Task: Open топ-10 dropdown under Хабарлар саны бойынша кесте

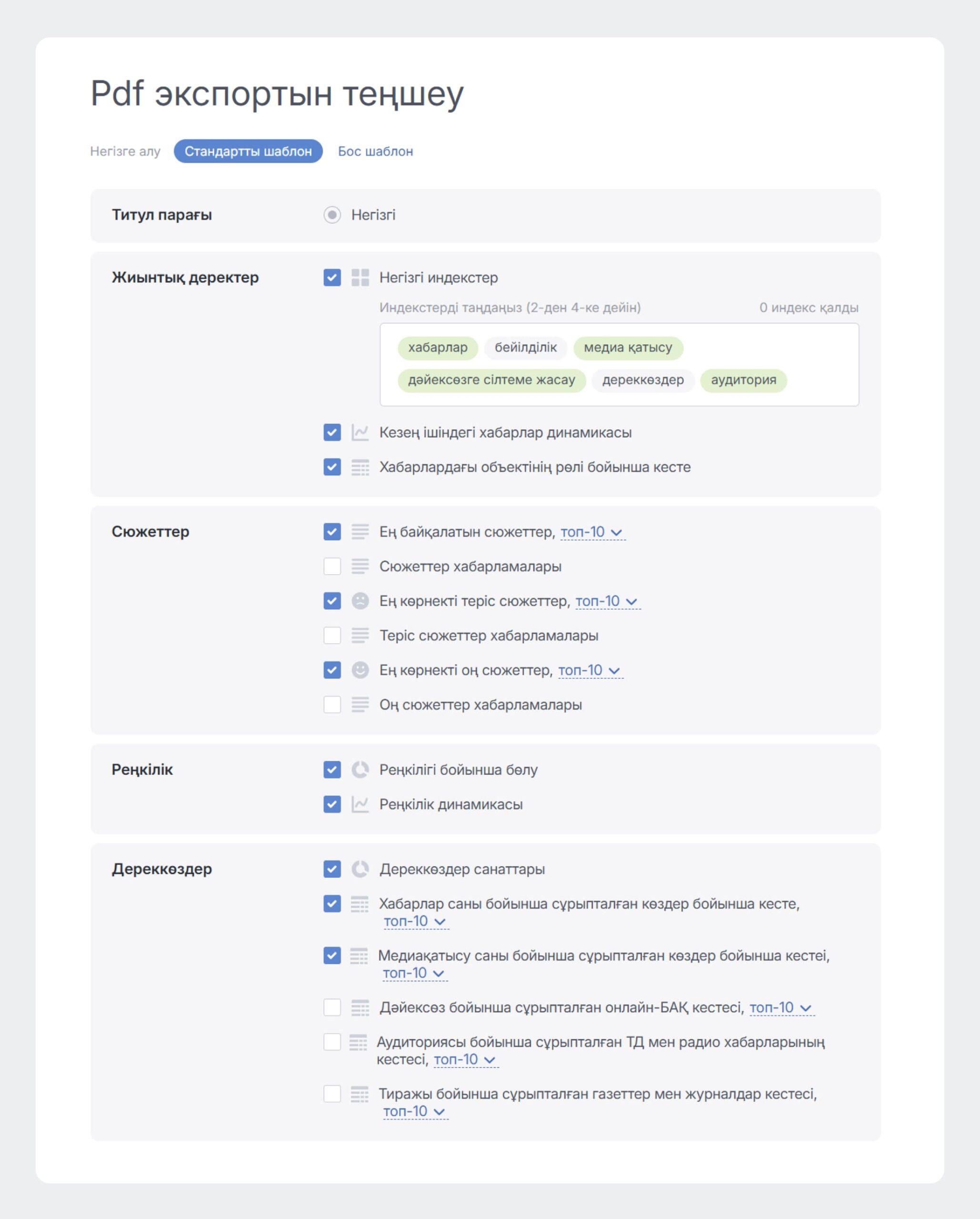Action: [416, 921]
